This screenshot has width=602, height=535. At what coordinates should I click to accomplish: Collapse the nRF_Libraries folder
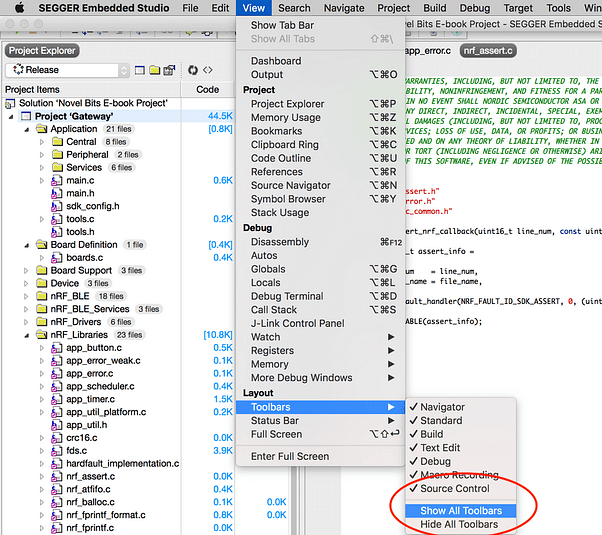tap(26, 335)
